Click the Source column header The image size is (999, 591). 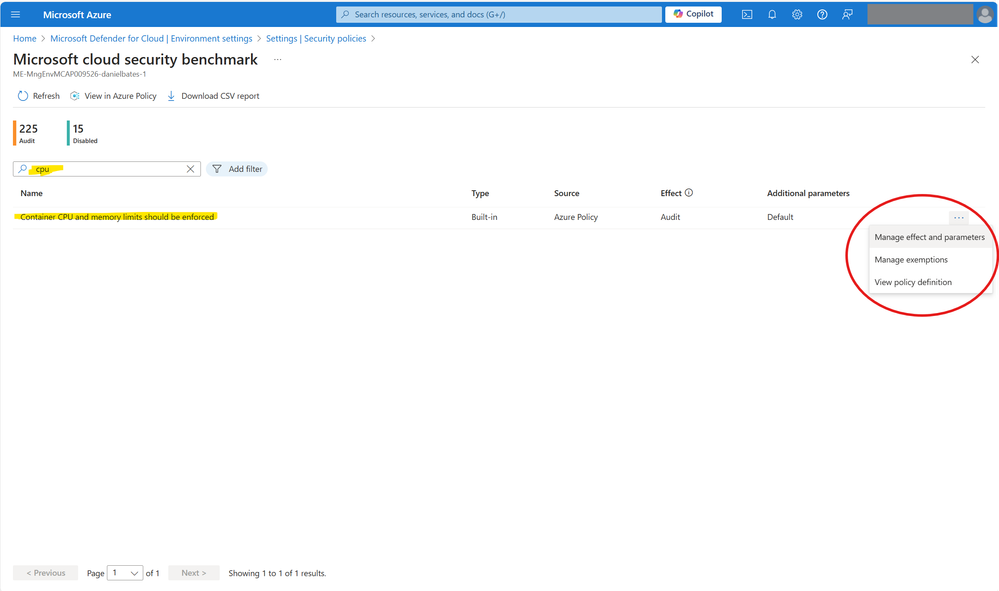pyautogui.click(x=566, y=193)
